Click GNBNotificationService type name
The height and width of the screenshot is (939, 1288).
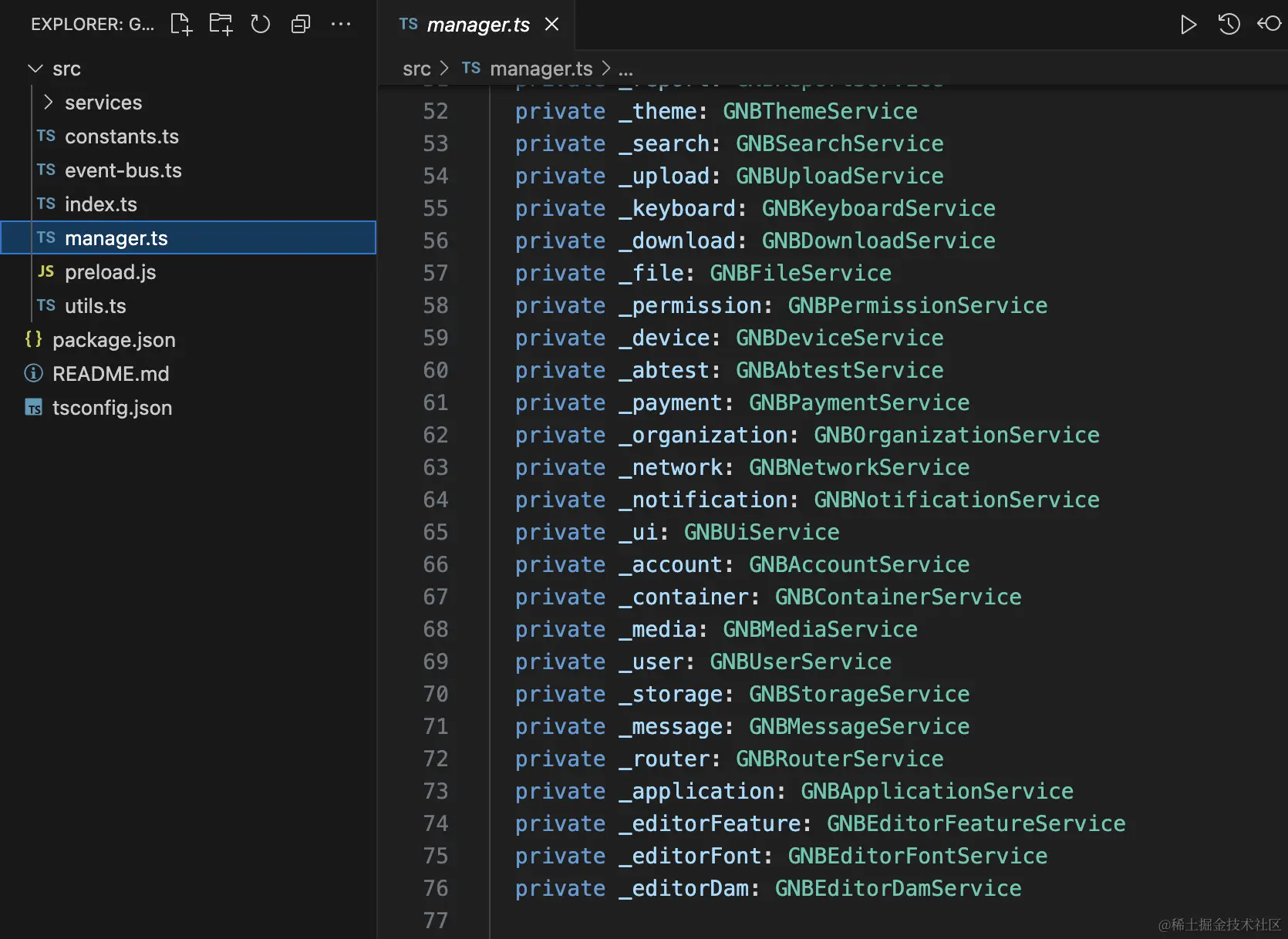956,500
